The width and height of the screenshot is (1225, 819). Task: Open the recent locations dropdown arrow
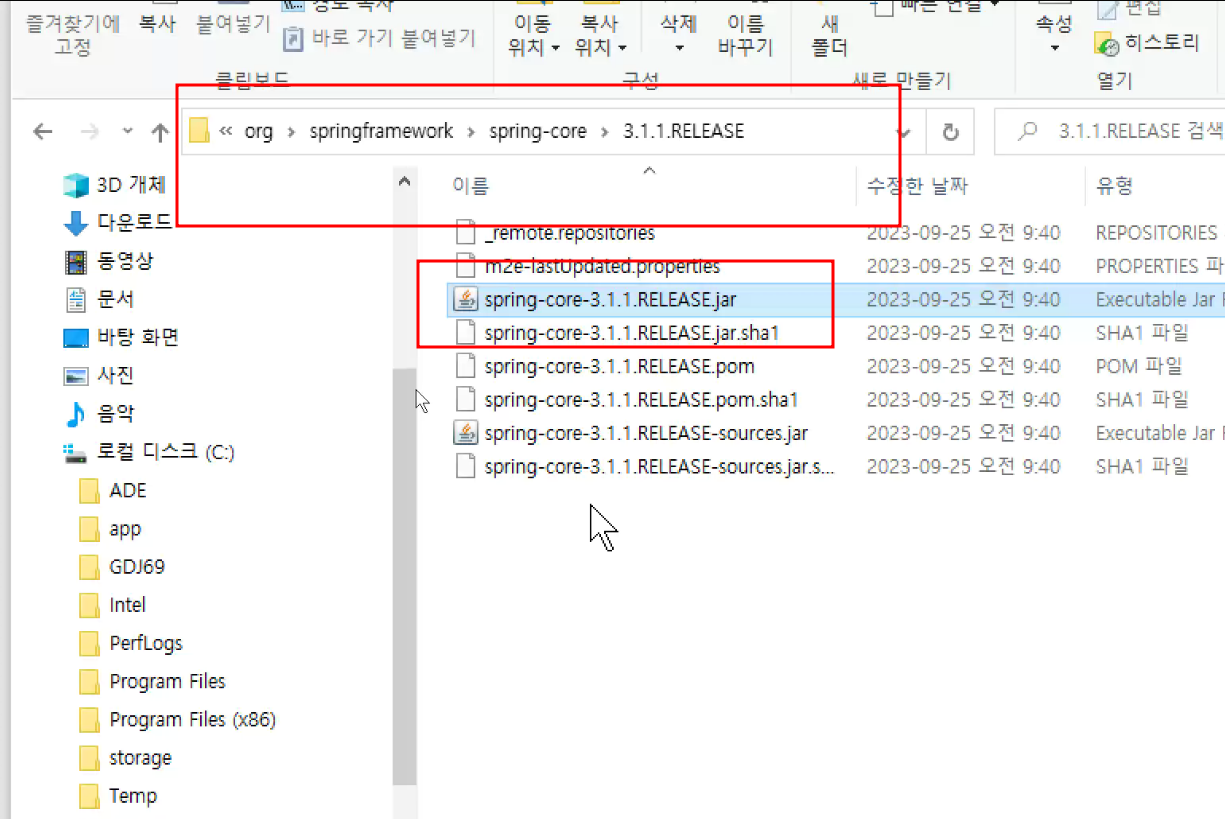127,132
